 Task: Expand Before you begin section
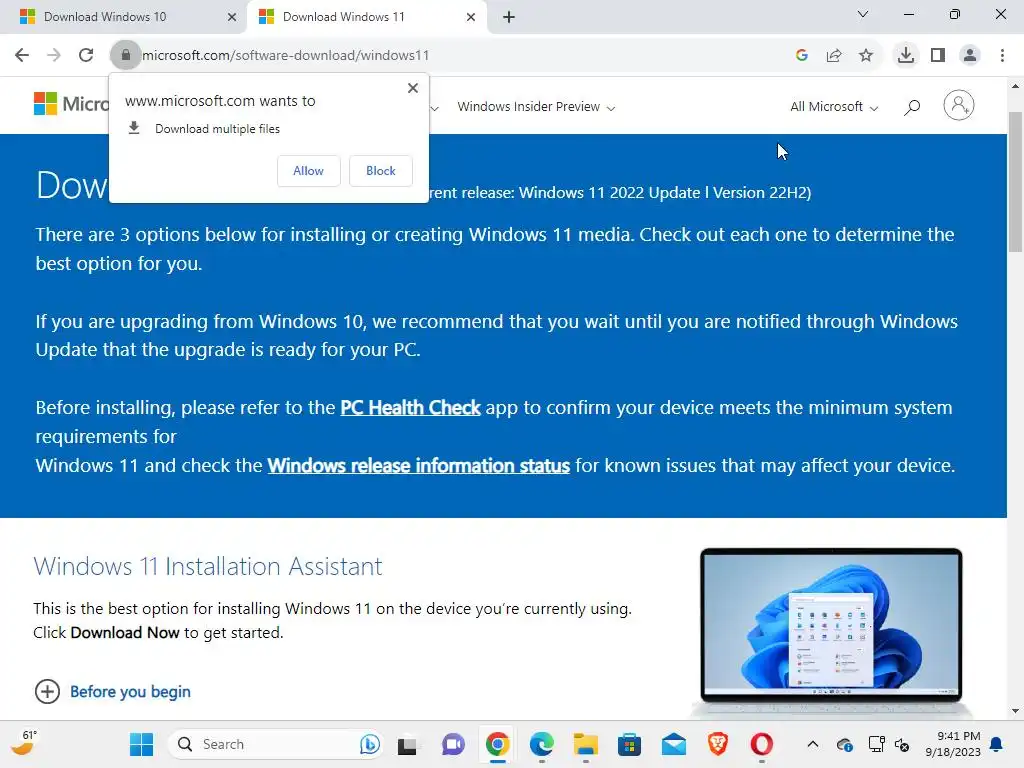click(112, 692)
